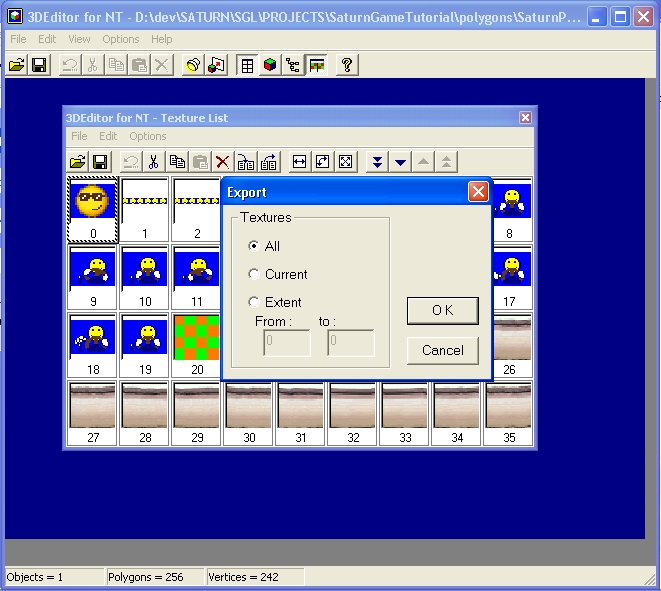The height and width of the screenshot is (591, 661).
Task: Click greyed Paste icon in Texture List toolbar
Action: tap(200, 162)
